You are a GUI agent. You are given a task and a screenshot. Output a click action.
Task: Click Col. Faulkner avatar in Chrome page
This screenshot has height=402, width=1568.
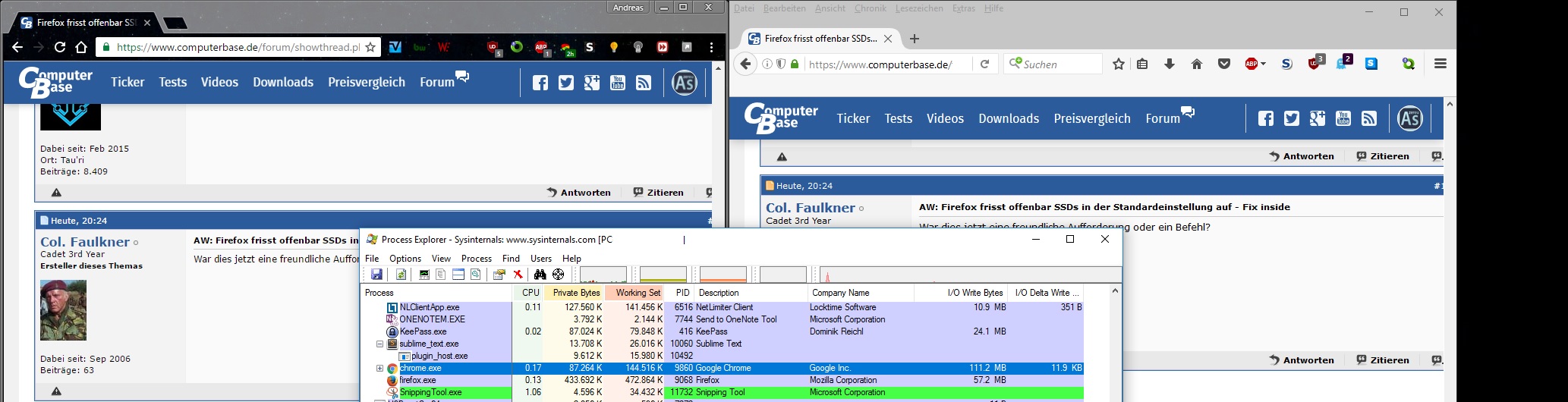pyautogui.click(x=63, y=310)
